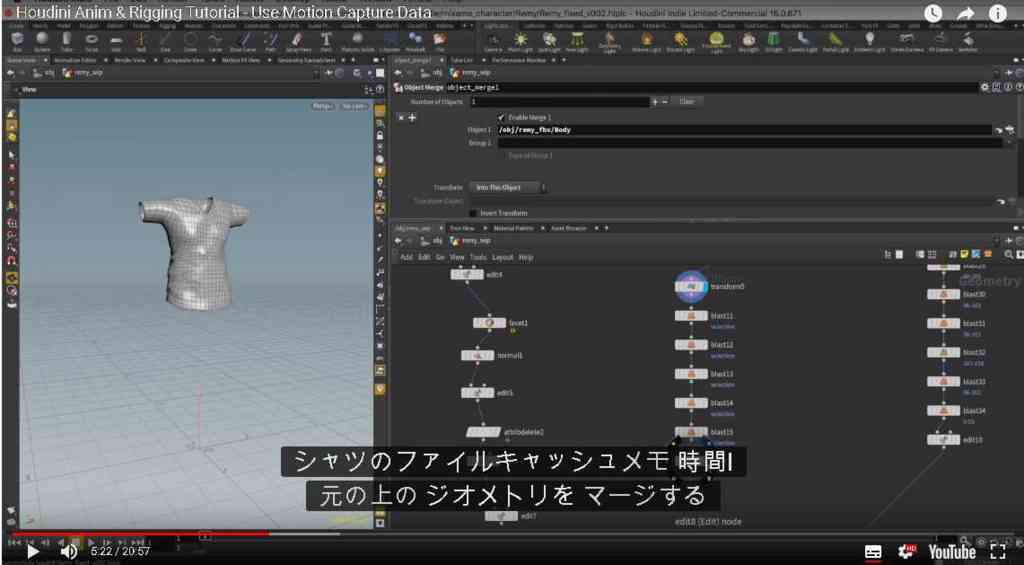Select the Sphere shelf tool

pos(42,40)
